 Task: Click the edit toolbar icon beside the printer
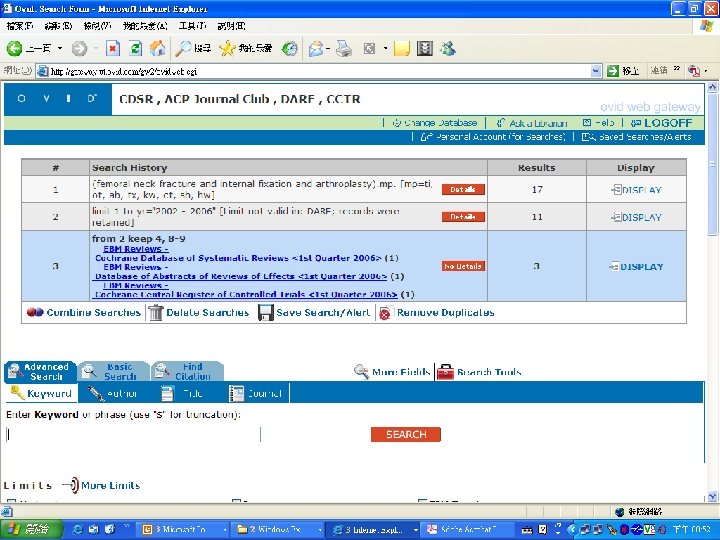tap(369, 48)
